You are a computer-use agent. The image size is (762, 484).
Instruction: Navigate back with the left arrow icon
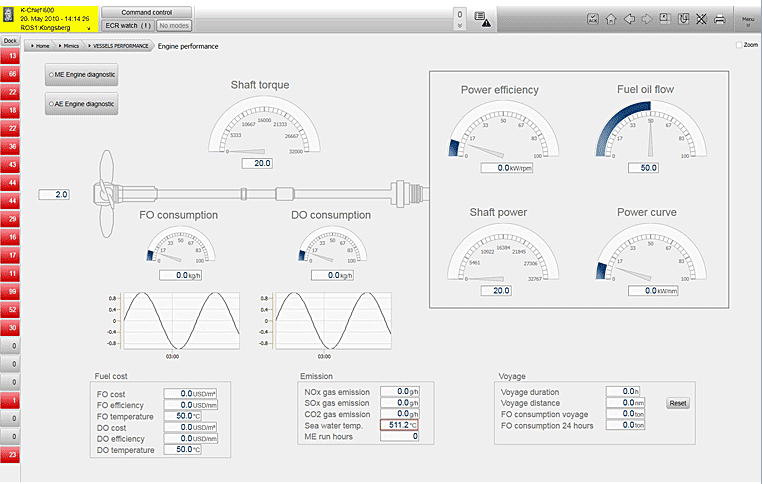coord(629,18)
